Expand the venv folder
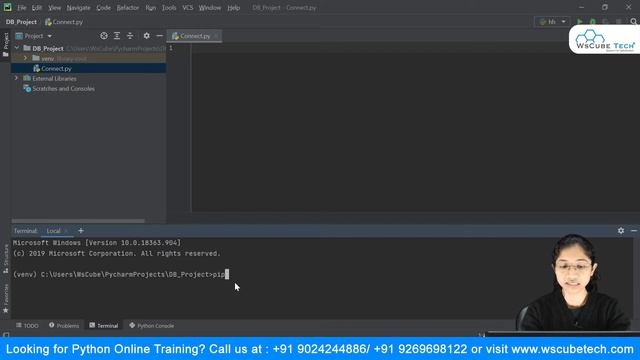 click(x=25, y=58)
